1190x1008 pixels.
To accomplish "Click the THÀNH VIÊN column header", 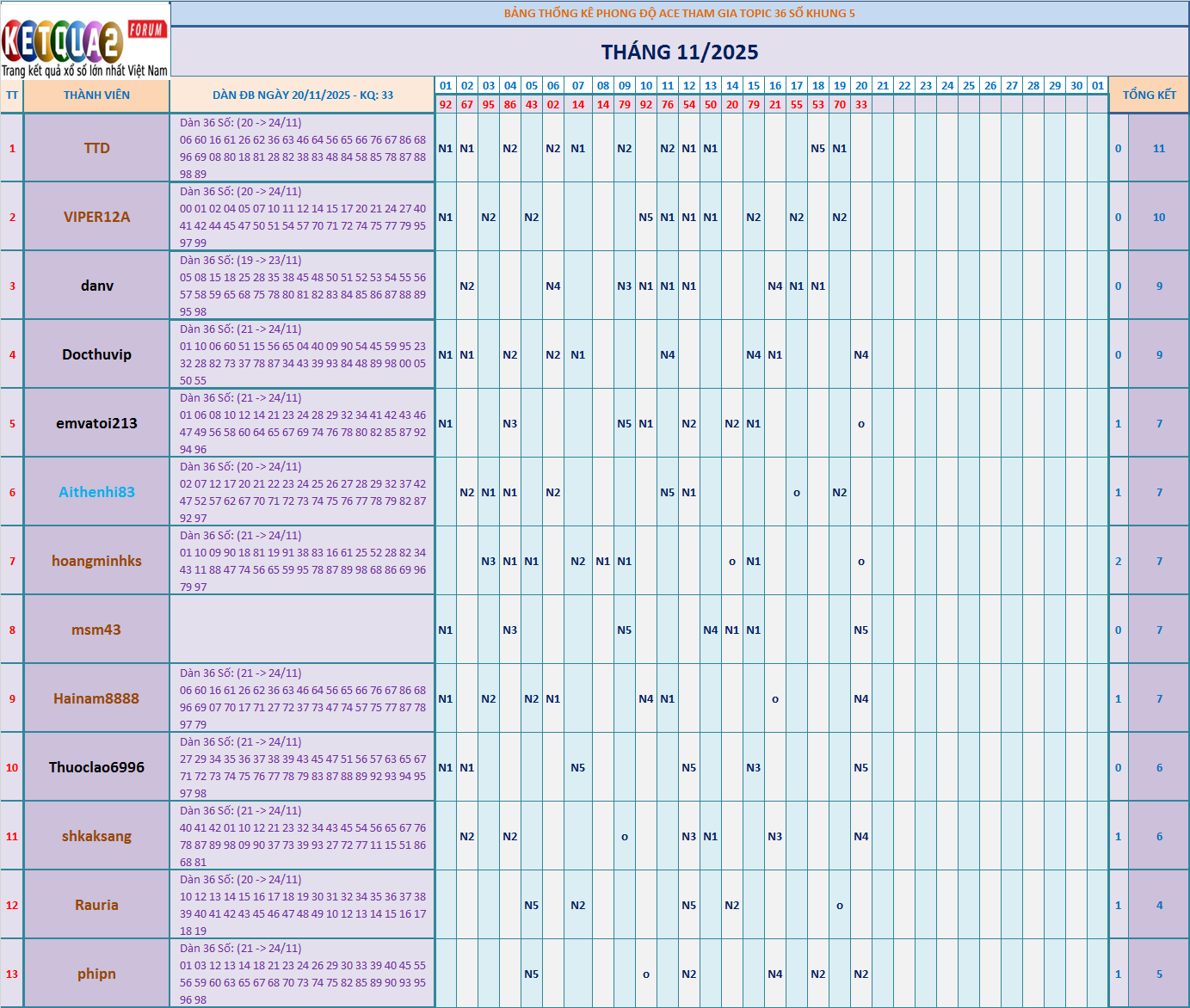I will point(96,95).
